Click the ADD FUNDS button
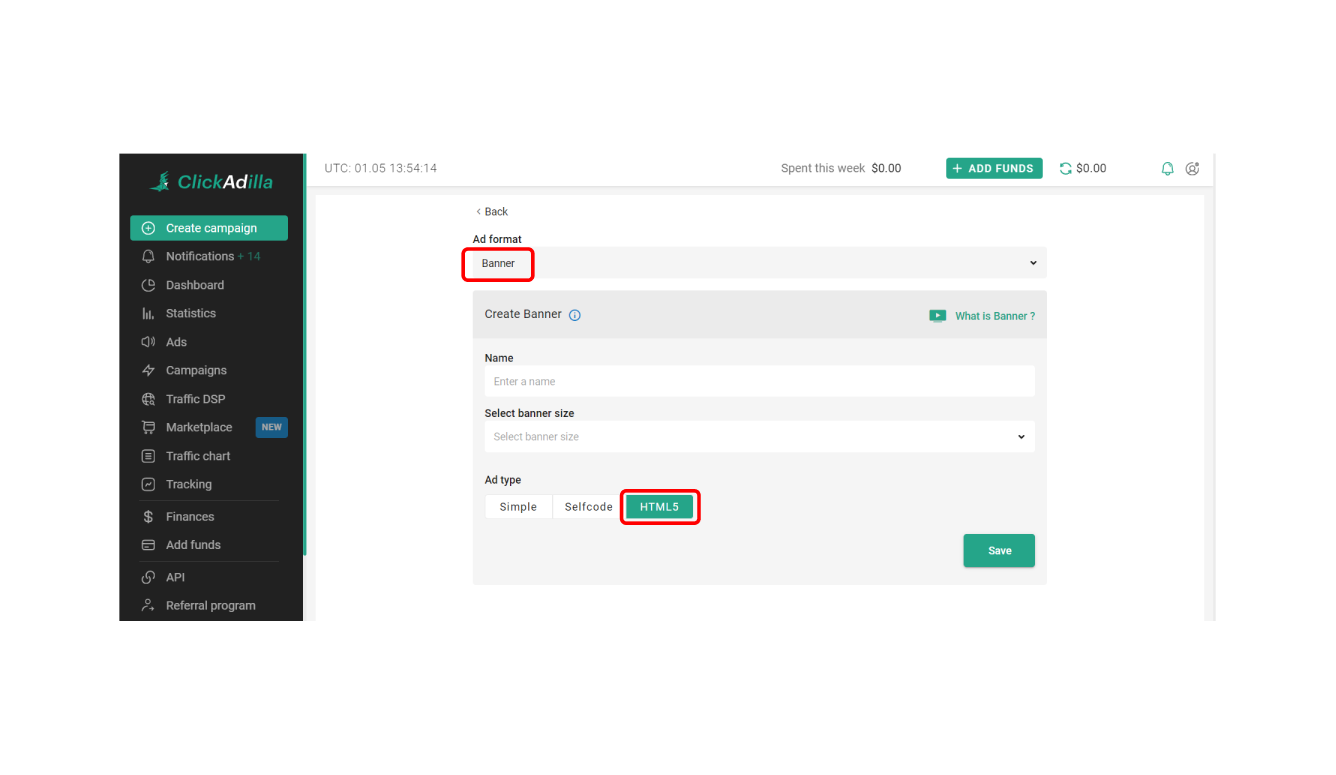The image size is (1336, 775). pos(994,169)
